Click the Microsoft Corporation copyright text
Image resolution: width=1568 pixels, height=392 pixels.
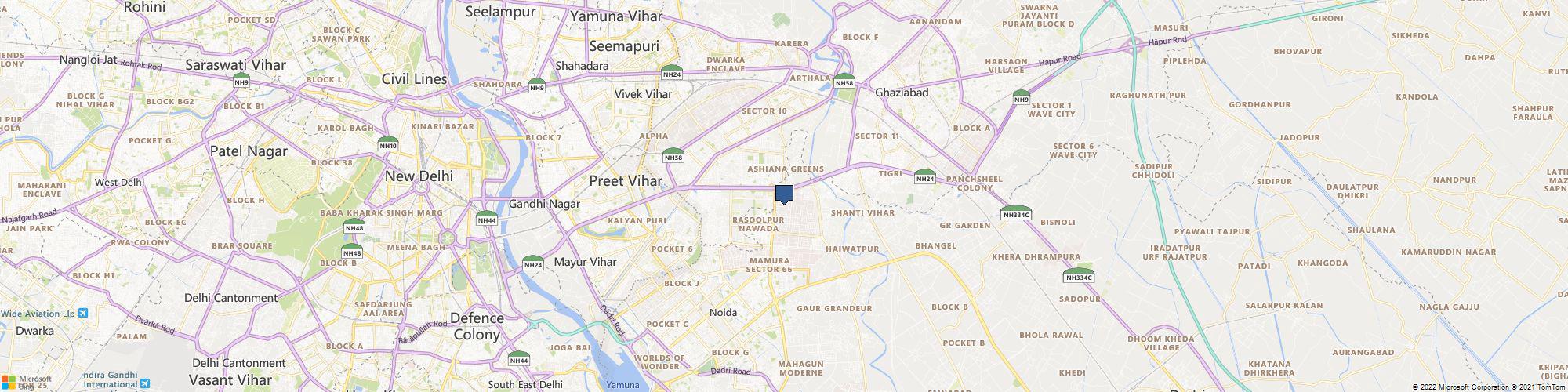pos(1460,387)
